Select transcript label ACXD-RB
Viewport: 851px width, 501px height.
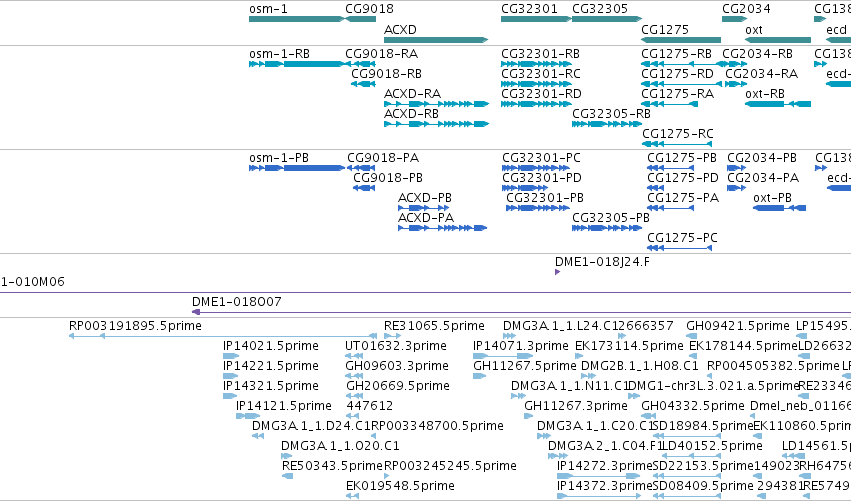(411, 114)
